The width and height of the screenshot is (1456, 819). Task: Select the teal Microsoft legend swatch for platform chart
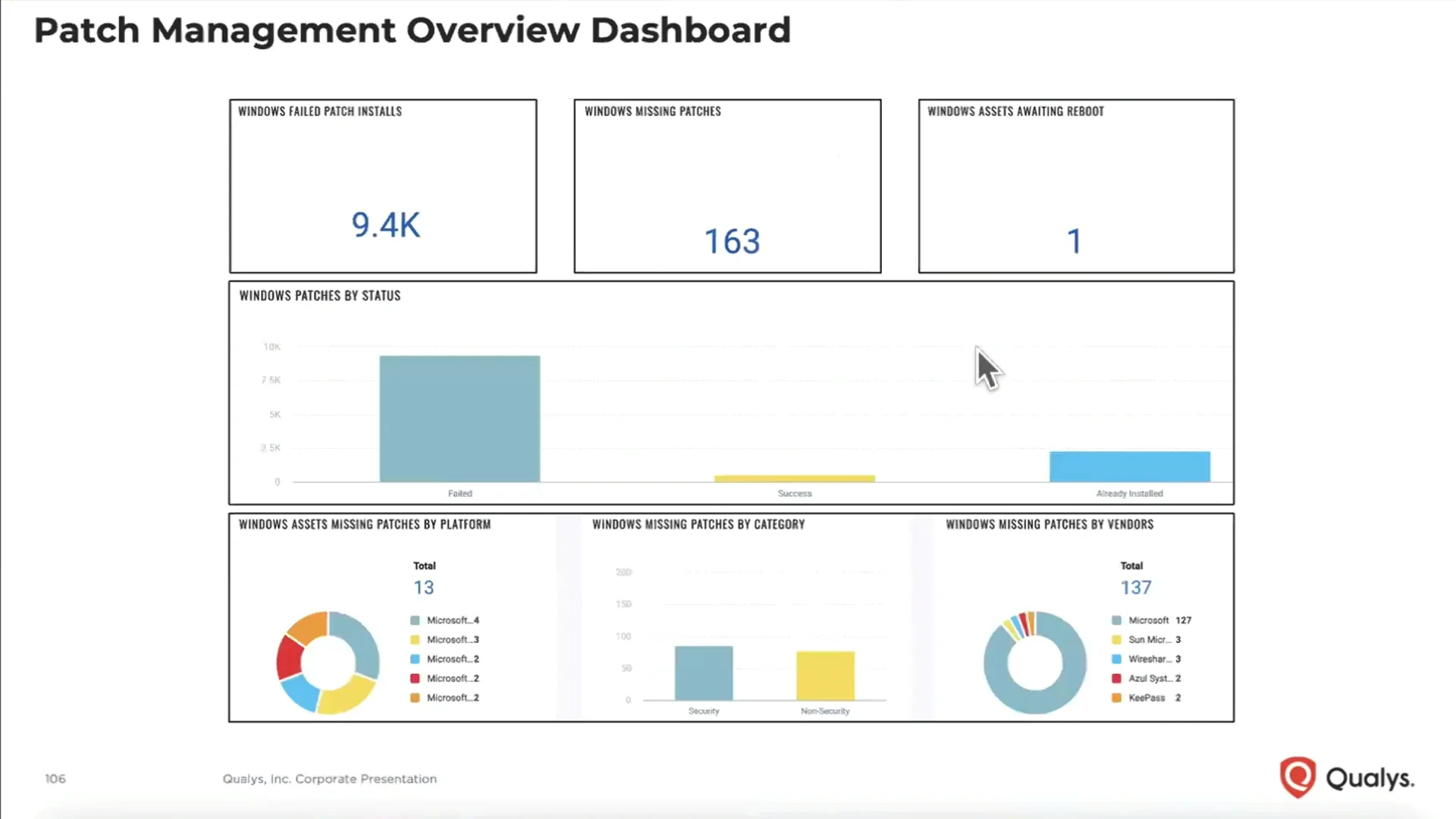point(414,620)
